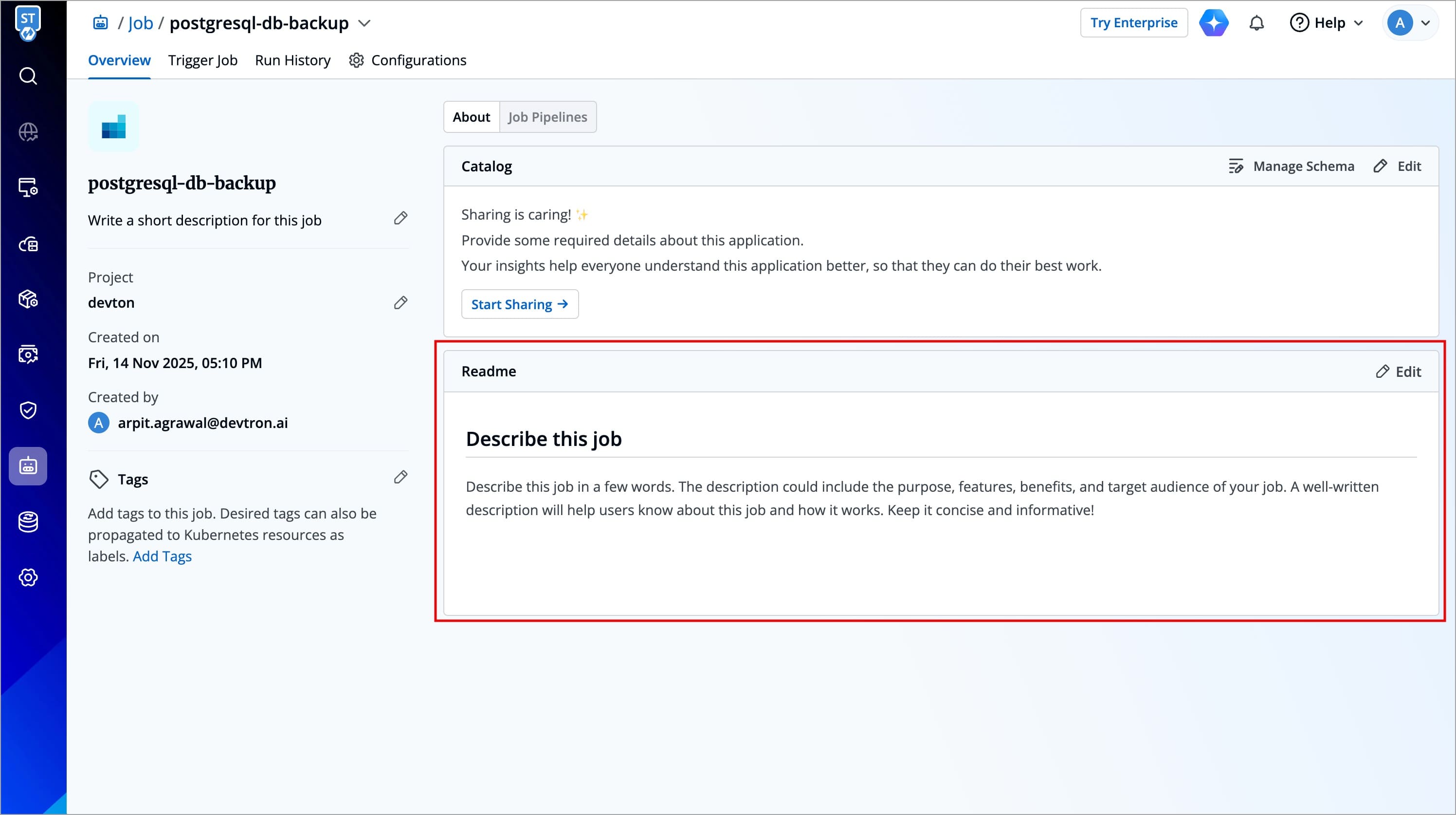Click the Start Sharing button
The width and height of the screenshot is (1456, 815).
coord(519,304)
